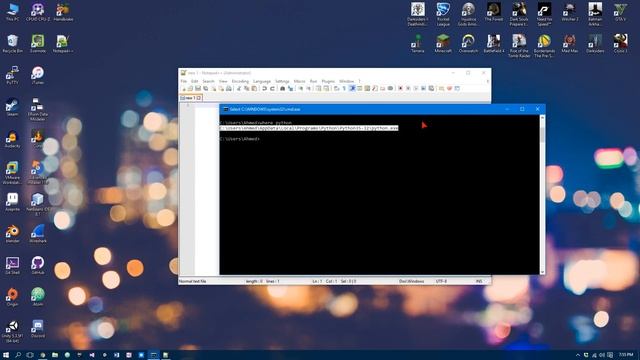Click the Dos\Windows status bar entry
The width and height of the screenshot is (640, 360).
411,281
